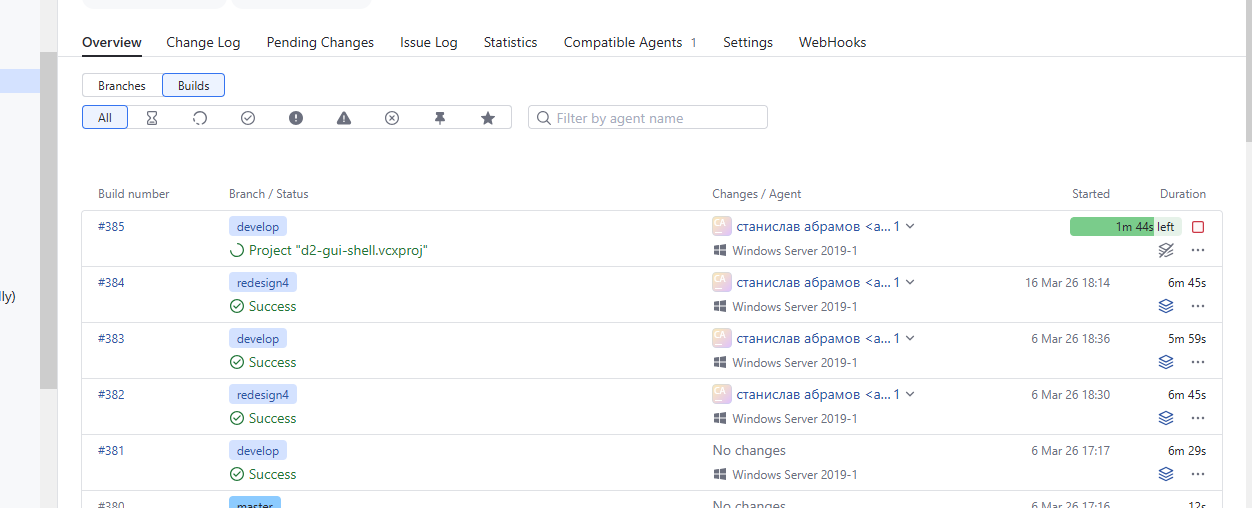Viewport: 1252px width, 508px height.
Task: Filter builds by successful checkmark icon
Action: 248,118
